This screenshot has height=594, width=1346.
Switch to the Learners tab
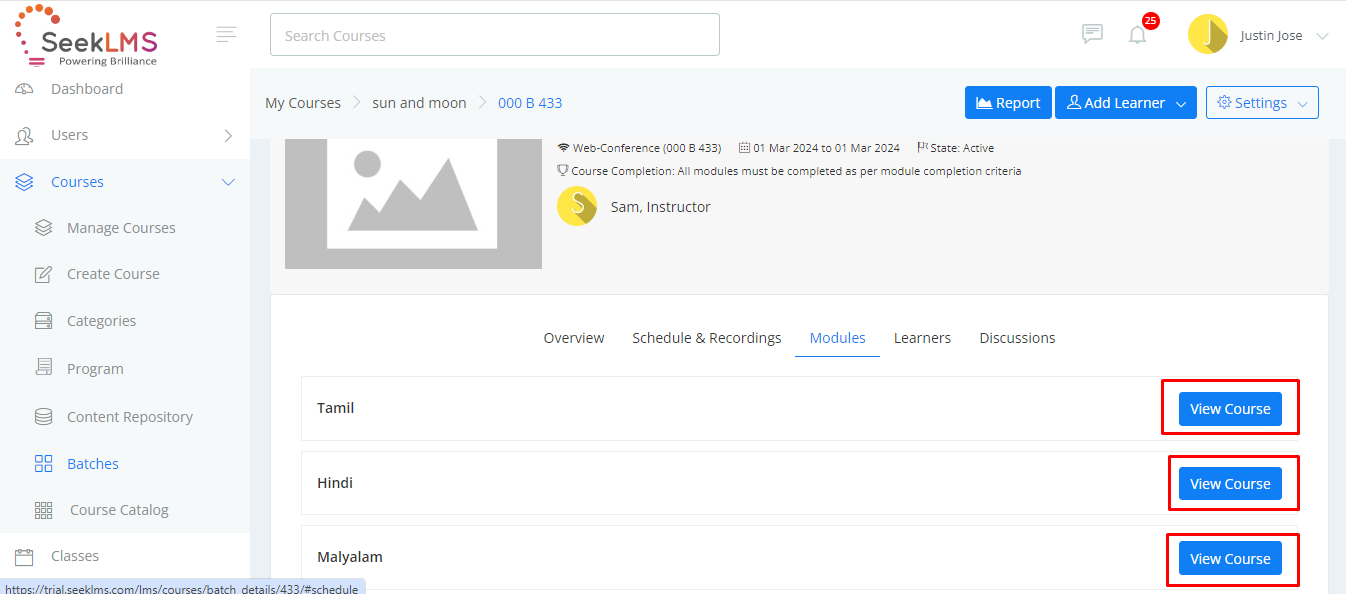922,338
